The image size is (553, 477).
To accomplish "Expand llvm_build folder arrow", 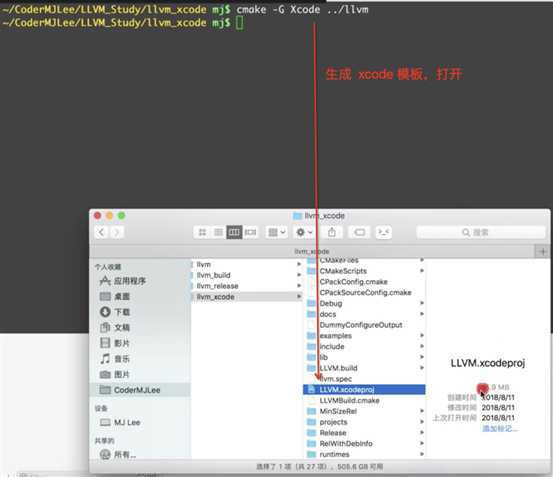I will pyautogui.click(x=299, y=275).
